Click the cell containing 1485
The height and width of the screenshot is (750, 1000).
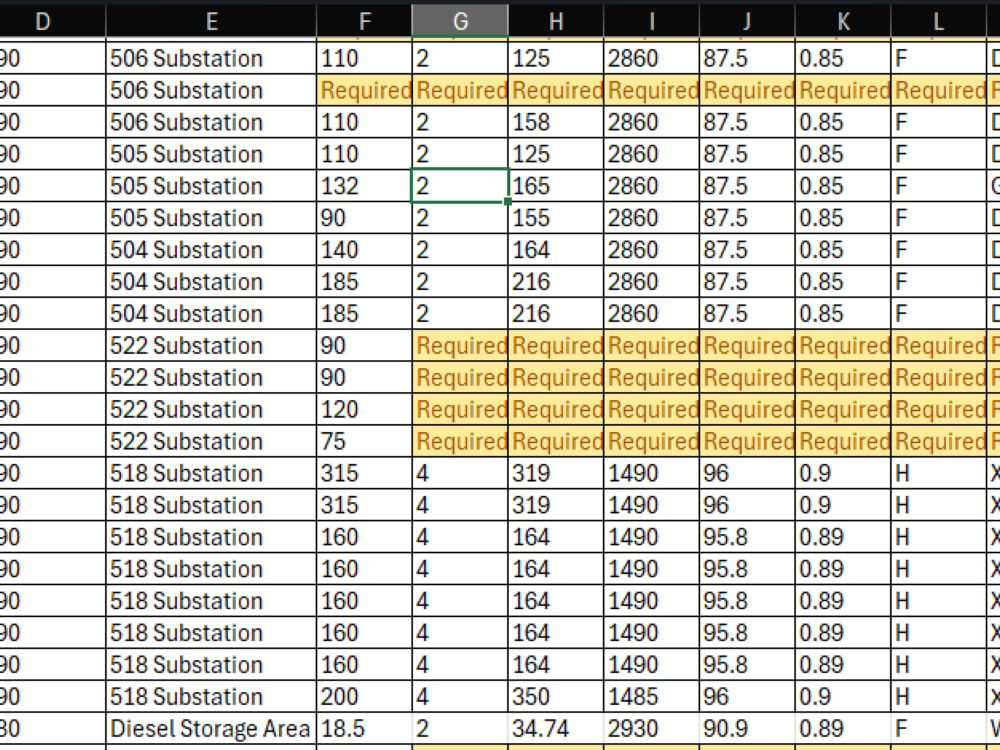(x=651, y=696)
